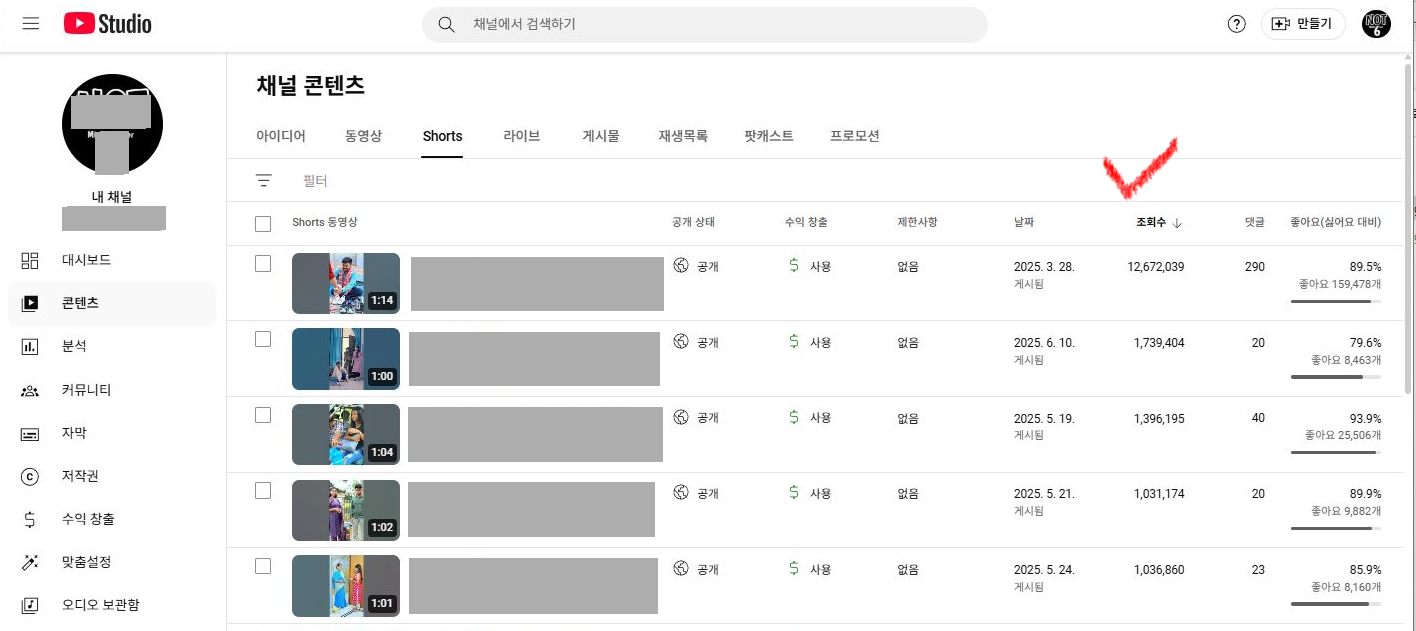Click the monetization dollar icon in sidebar

(30, 519)
